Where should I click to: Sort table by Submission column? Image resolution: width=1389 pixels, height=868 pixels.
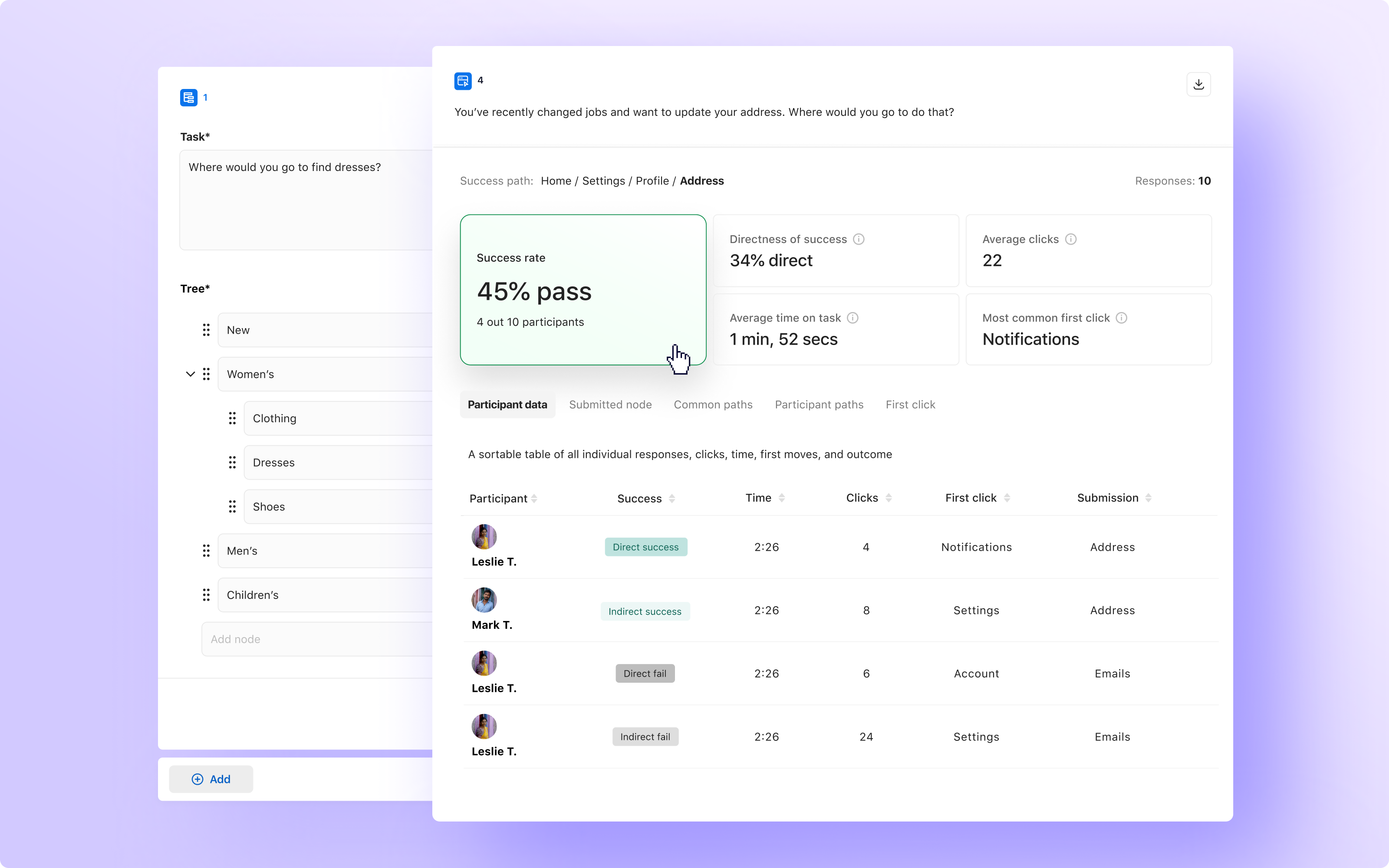(x=1148, y=498)
